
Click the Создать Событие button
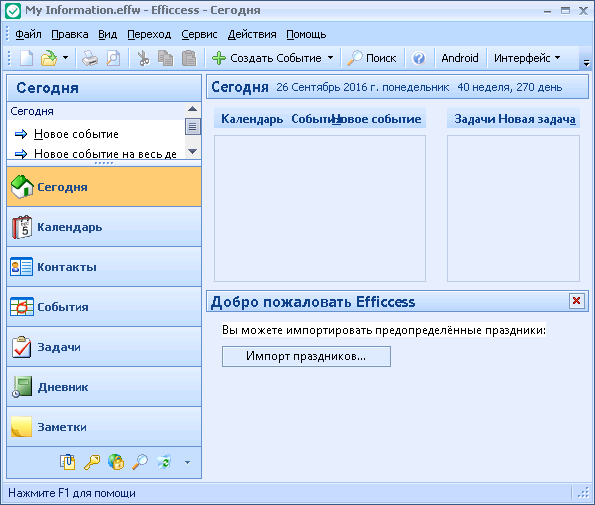267,58
